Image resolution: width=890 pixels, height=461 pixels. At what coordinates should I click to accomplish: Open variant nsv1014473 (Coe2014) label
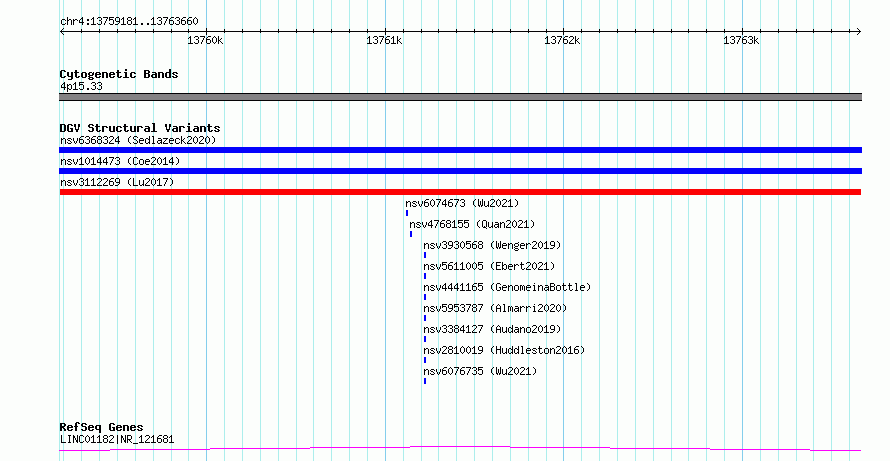point(120,161)
